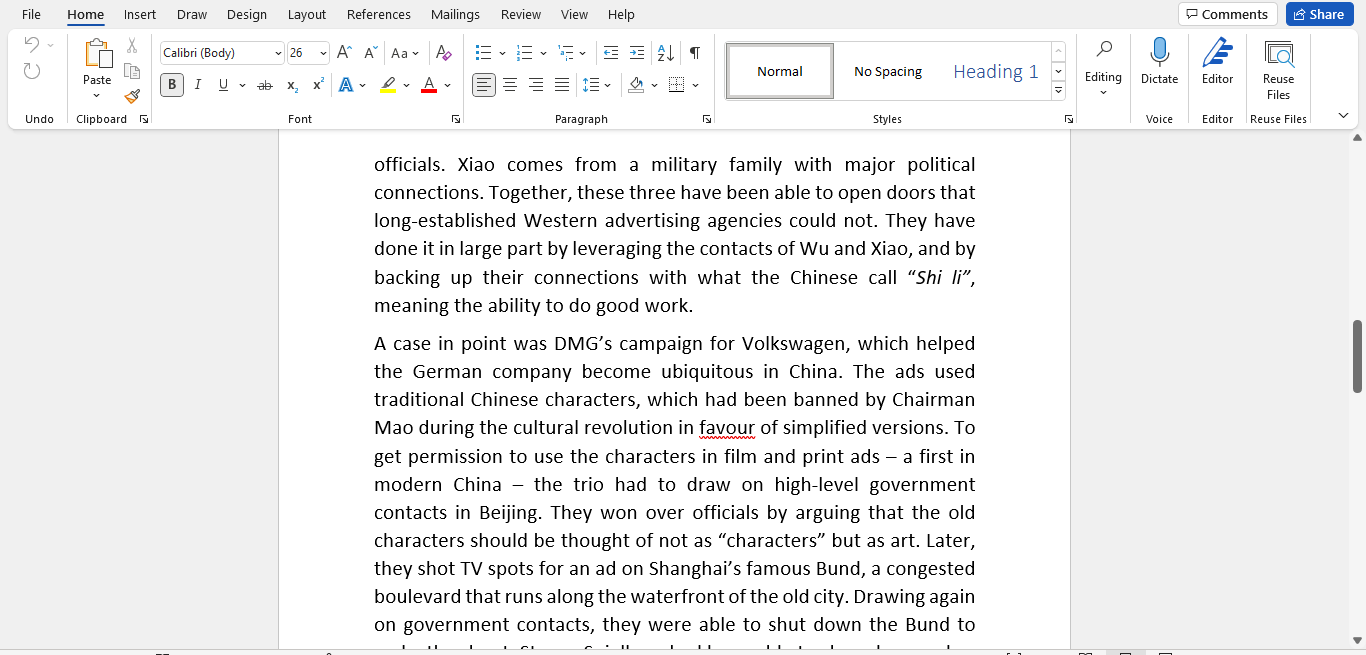Open the Comments panel
Viewport: 1366px width, 655px height.
tap(1227, 13)
